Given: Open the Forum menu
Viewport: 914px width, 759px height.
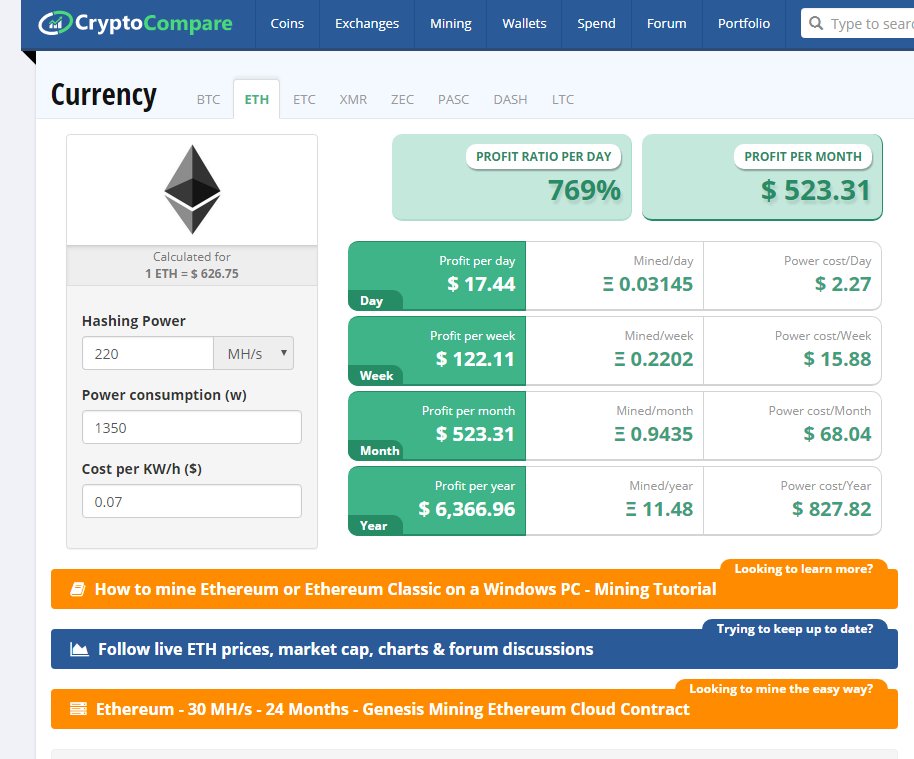Looking at the screenshot, I should point(666,23).
